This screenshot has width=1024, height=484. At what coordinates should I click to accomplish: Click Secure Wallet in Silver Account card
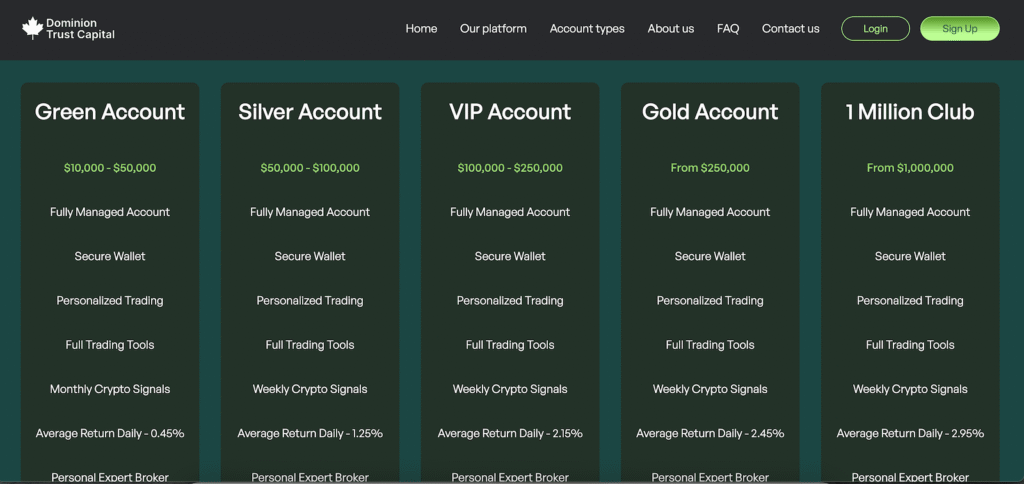click(310, 256)
